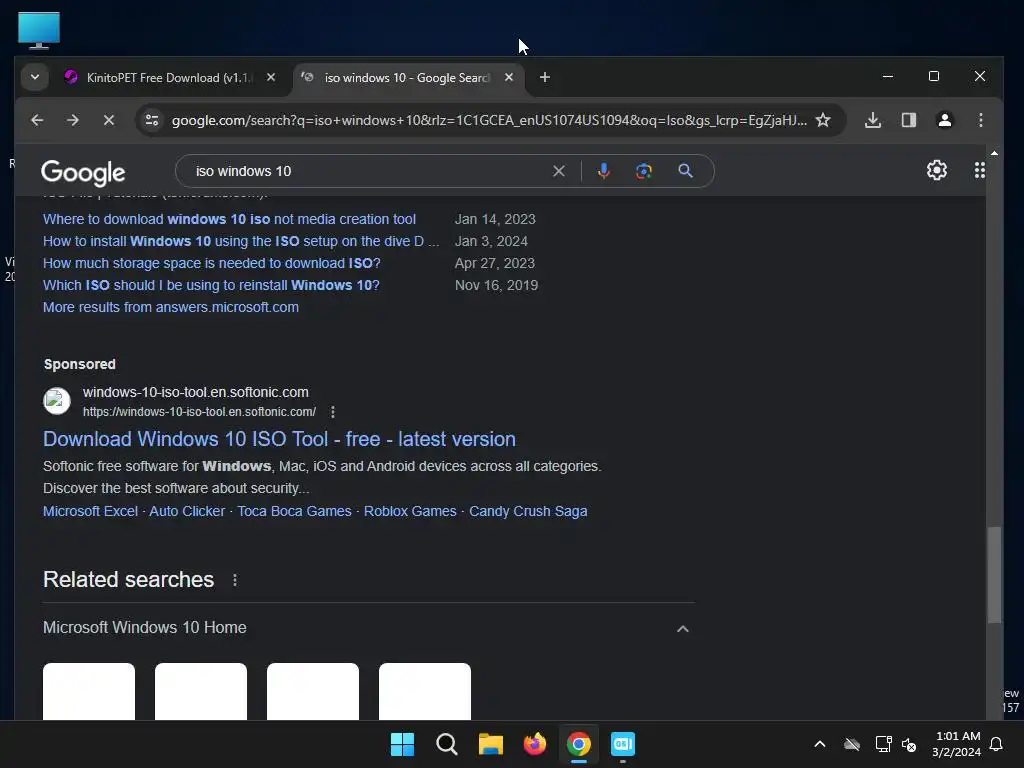Screen dimensions: 1024x768
Task: Open Candy Crush Saga sitelink
Action: (528, 511)
